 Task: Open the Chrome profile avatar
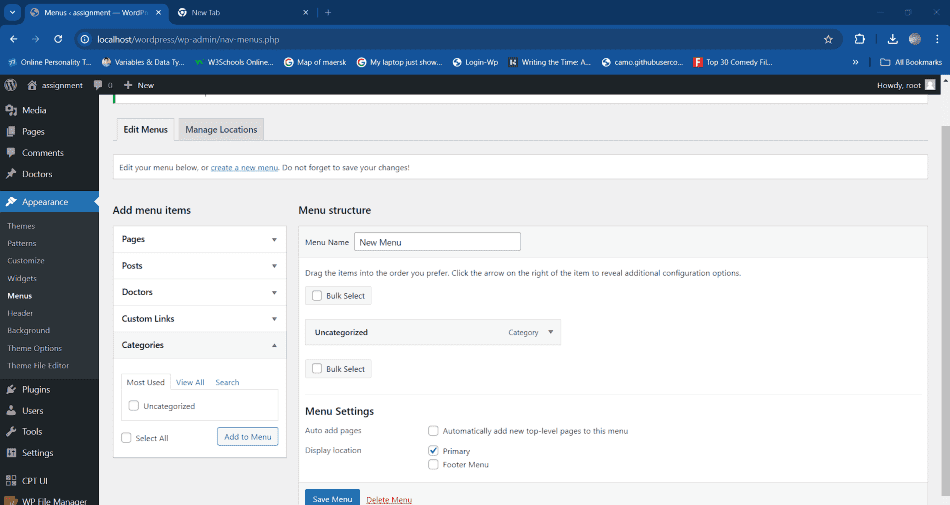pyautogui.click(x=915, y=39)
